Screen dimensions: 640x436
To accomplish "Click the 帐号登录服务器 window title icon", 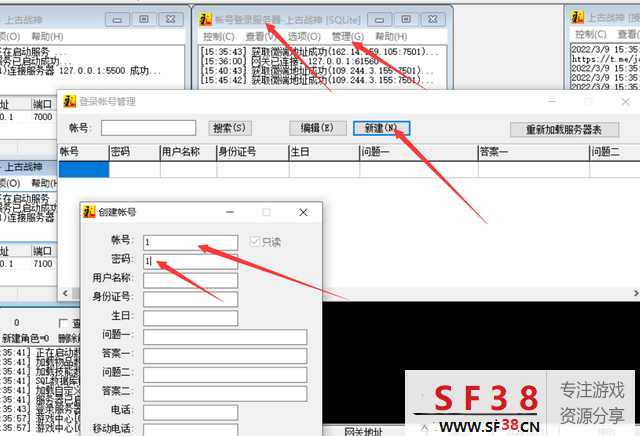I will tap(205, 19).
